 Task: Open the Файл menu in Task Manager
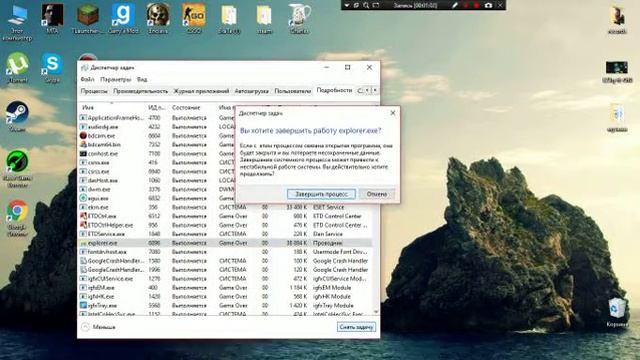pyautogui.click(x=87, y=79)
